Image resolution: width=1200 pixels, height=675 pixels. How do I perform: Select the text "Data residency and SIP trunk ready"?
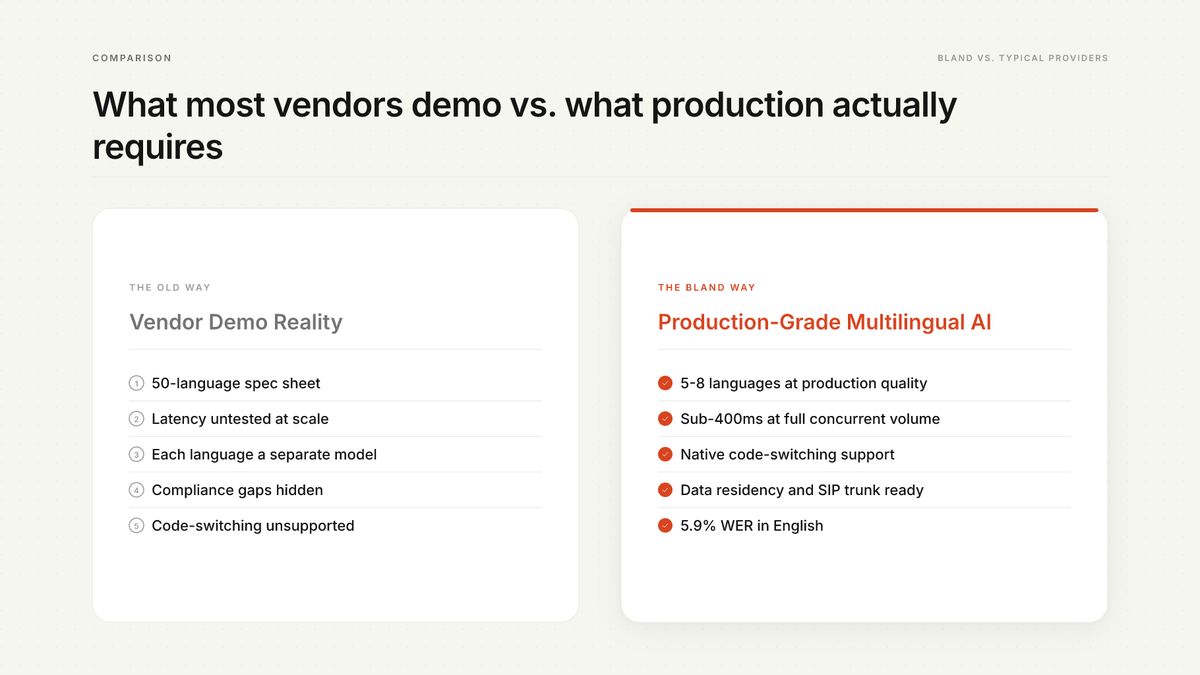click(802, 490)
